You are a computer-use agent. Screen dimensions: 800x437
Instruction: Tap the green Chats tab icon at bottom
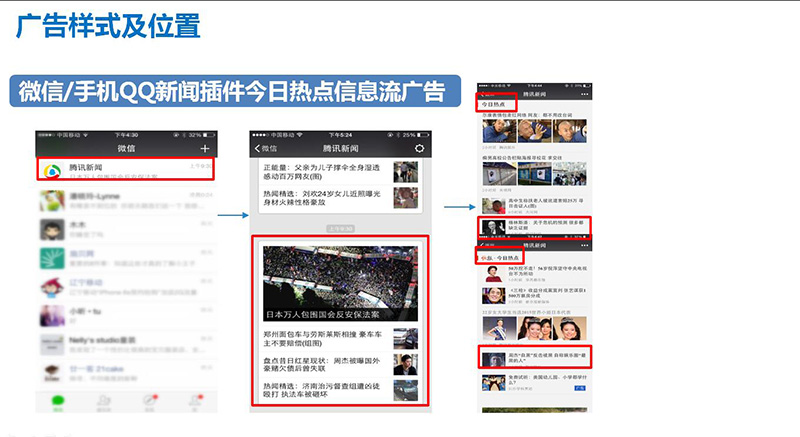58,402
